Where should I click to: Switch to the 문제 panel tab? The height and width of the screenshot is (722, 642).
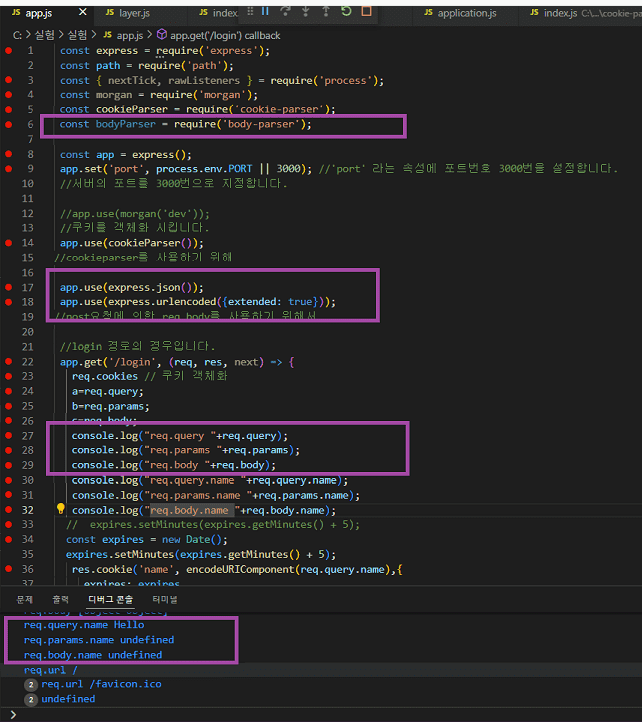(x=24, y=600)
